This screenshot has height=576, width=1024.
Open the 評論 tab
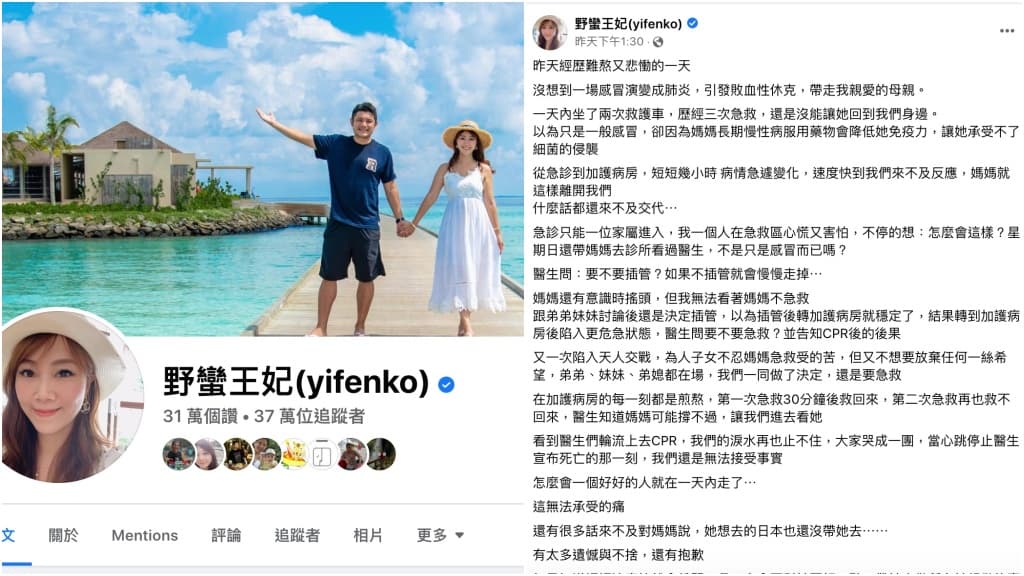(x=226, y=536)
